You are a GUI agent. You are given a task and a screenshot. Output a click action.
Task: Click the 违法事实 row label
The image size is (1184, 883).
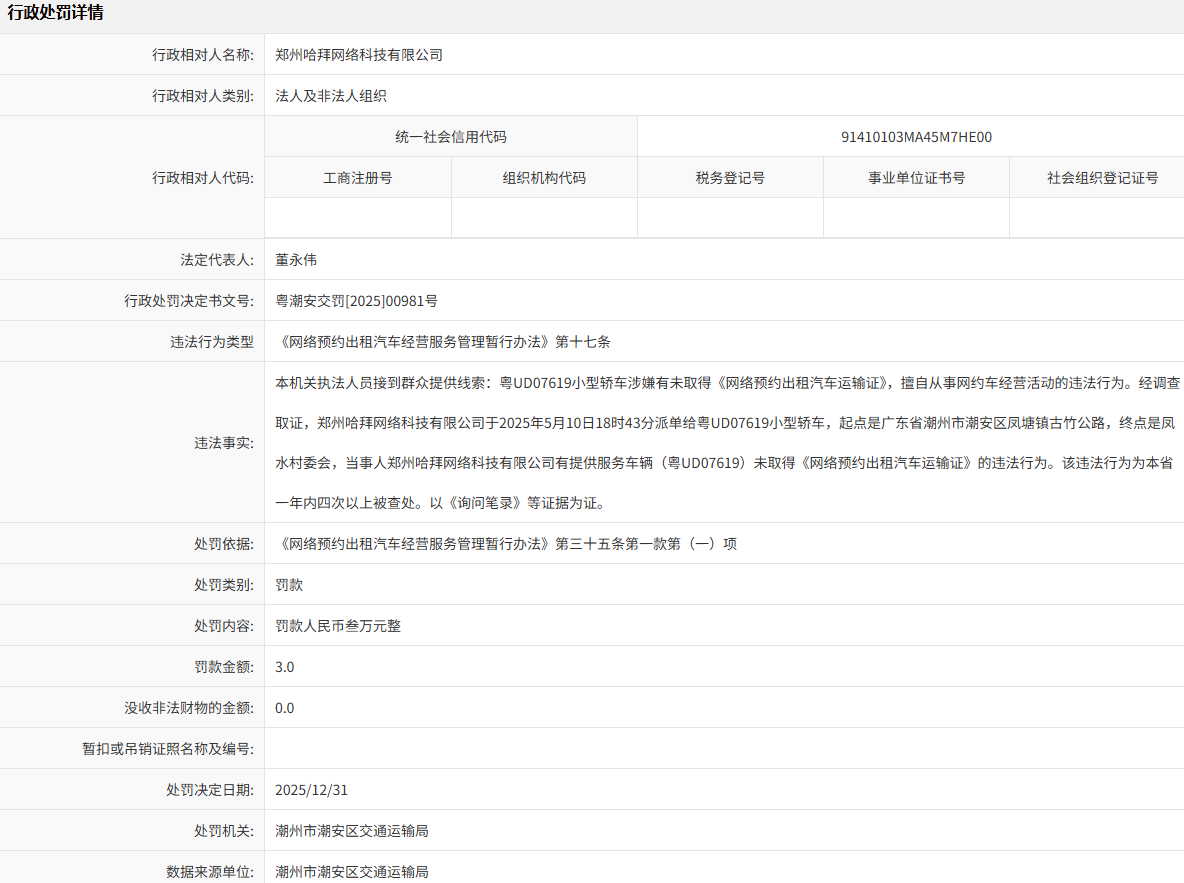click(224, 442)
